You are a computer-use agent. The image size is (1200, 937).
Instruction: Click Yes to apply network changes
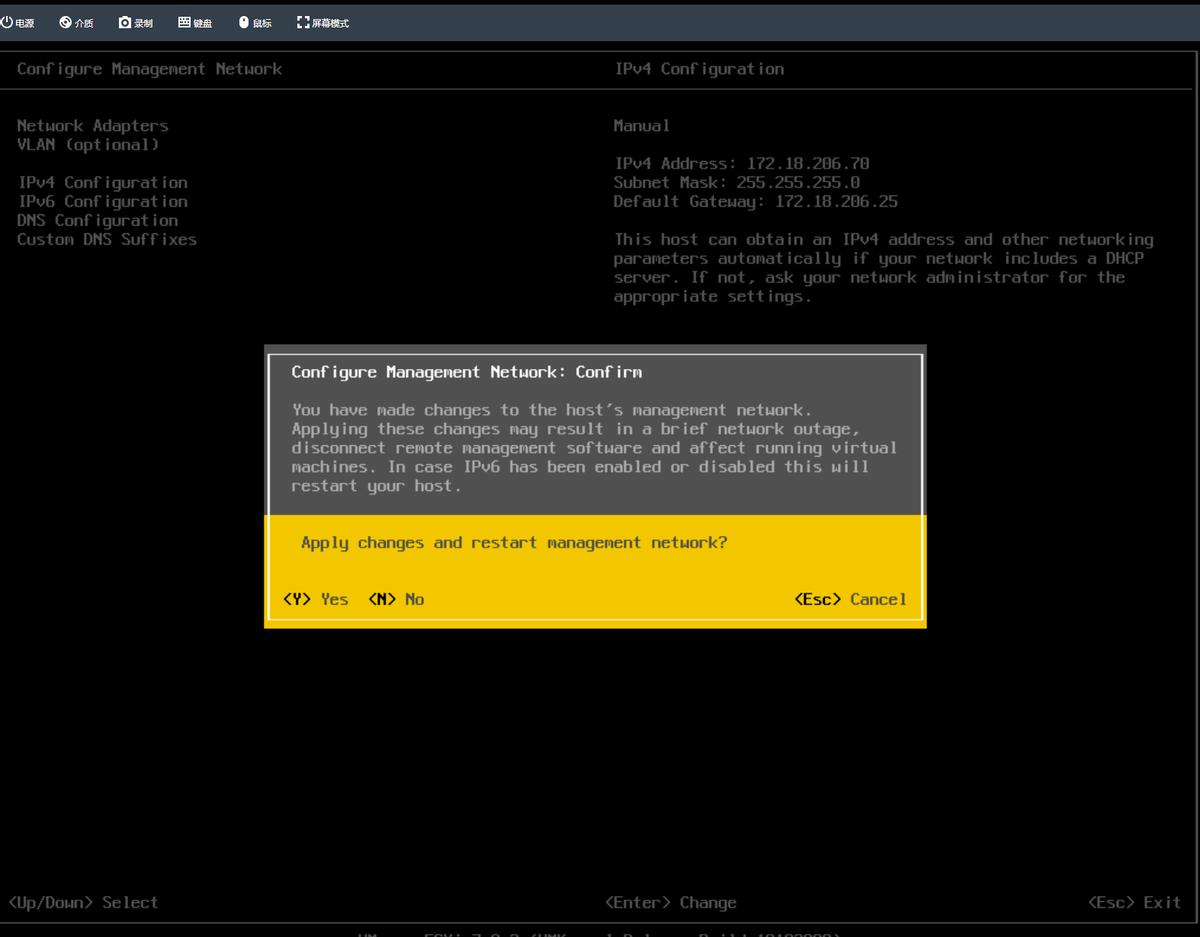(316, 599)
